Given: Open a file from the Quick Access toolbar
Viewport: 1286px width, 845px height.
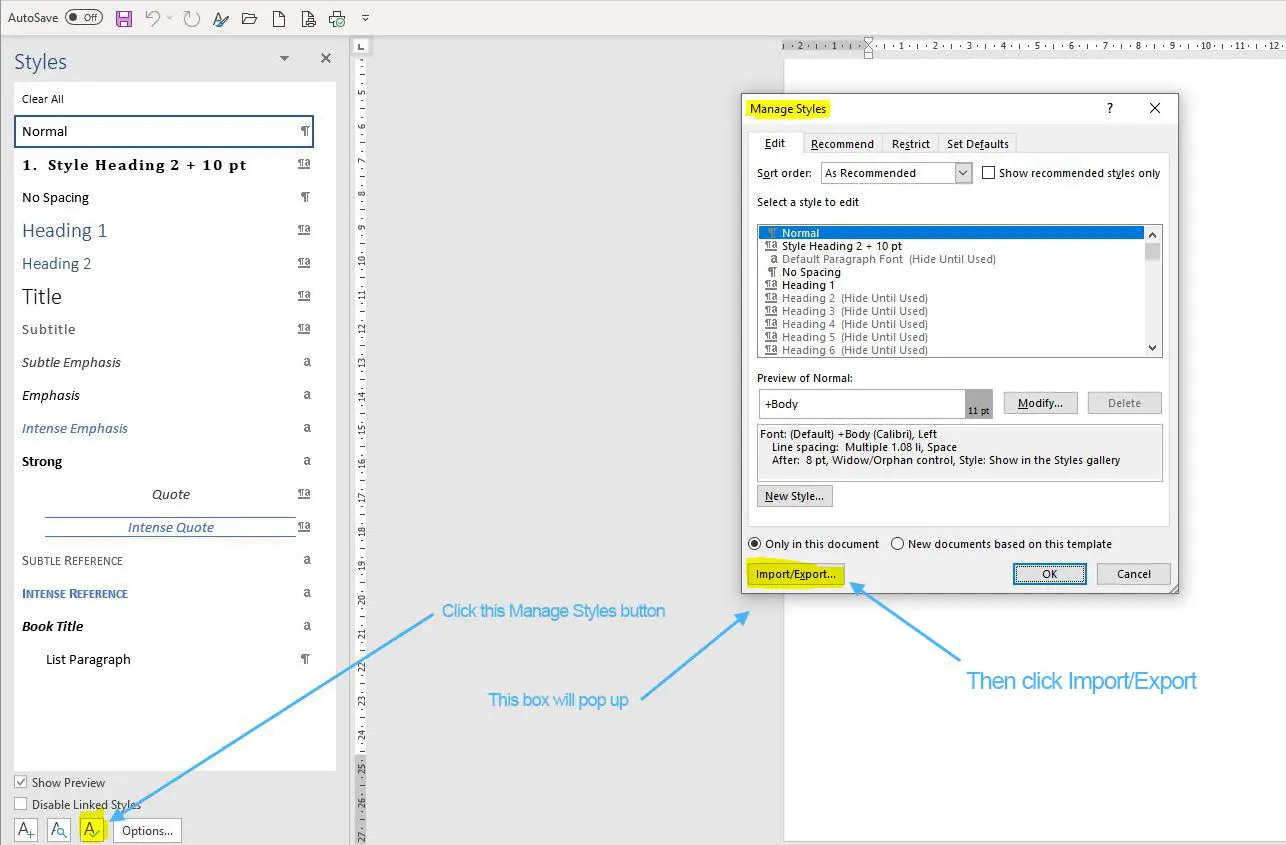Looking at the screenshot, I should point(249,17).
